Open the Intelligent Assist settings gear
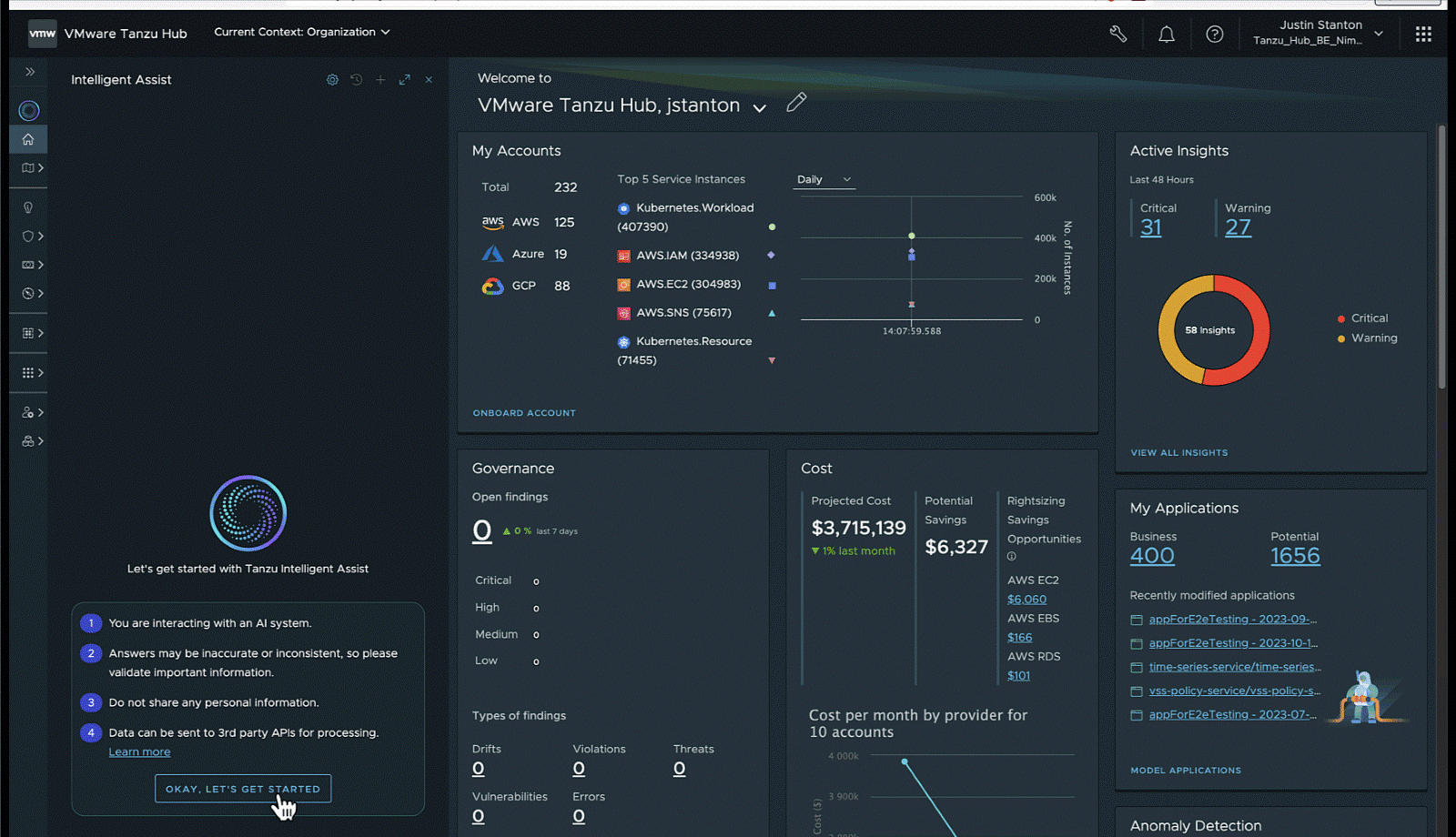This screenshot has width=1456, height=837. pos(332,79)
